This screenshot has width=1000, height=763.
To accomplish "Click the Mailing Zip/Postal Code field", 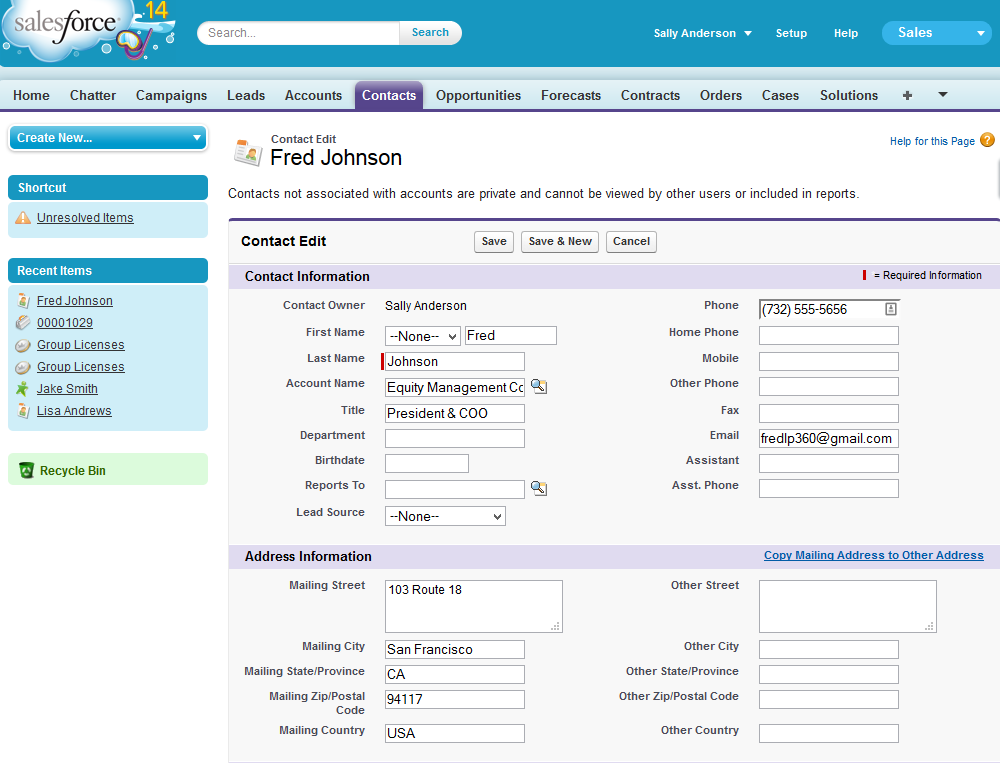I will 455,699.
